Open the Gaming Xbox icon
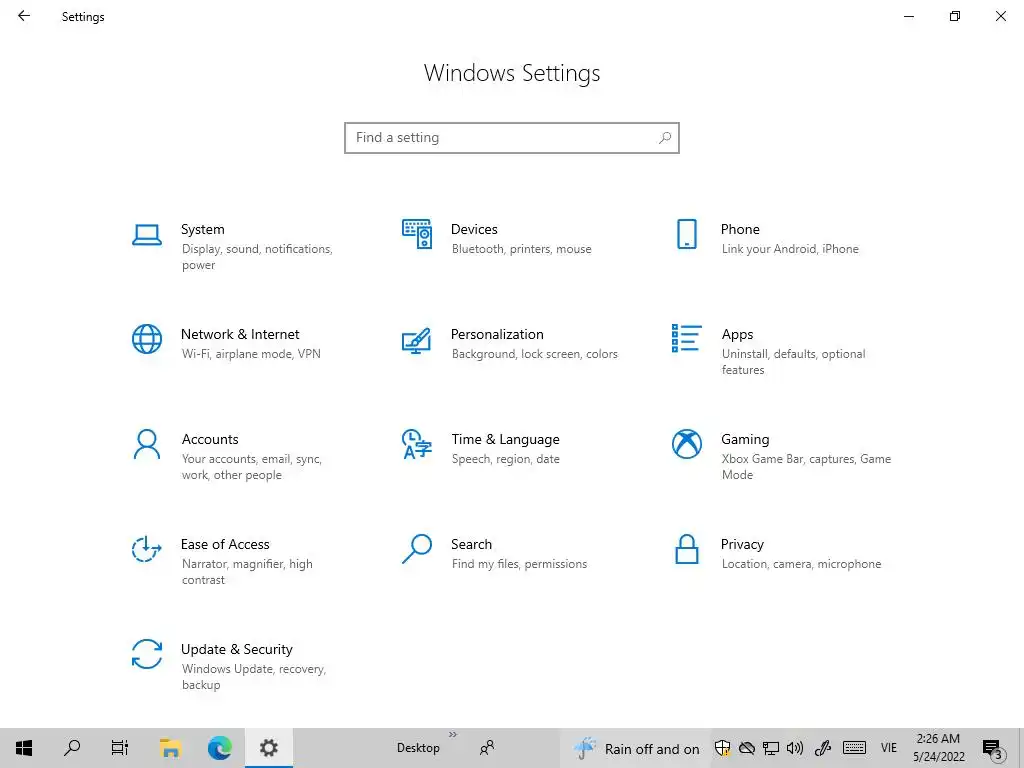1024x768 pixels. coord(686,444)
